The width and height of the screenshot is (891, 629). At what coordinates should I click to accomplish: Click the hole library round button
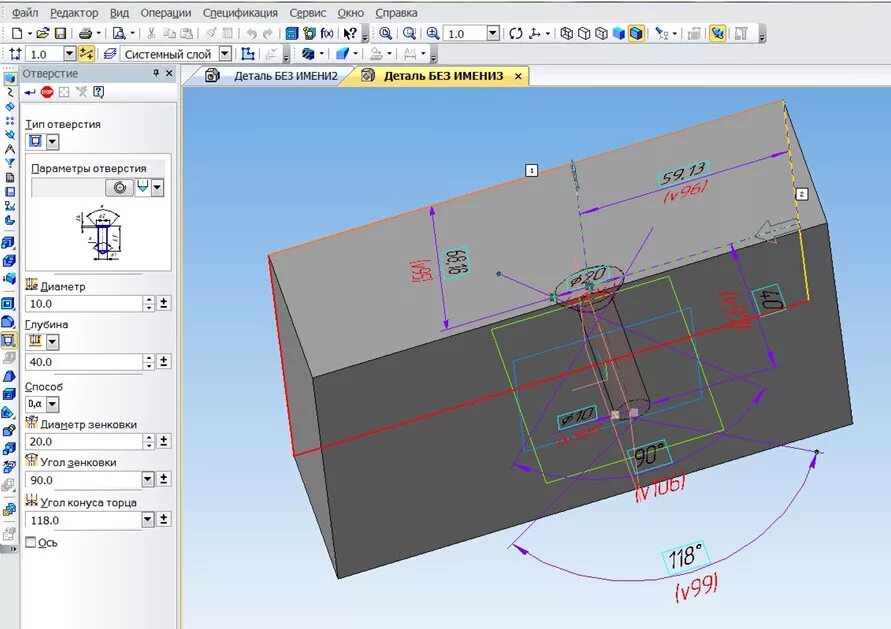coord(119,188)
